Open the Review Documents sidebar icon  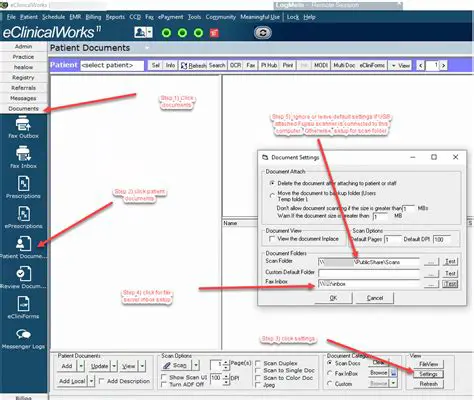pyautogui.click(x=23, y=277)
